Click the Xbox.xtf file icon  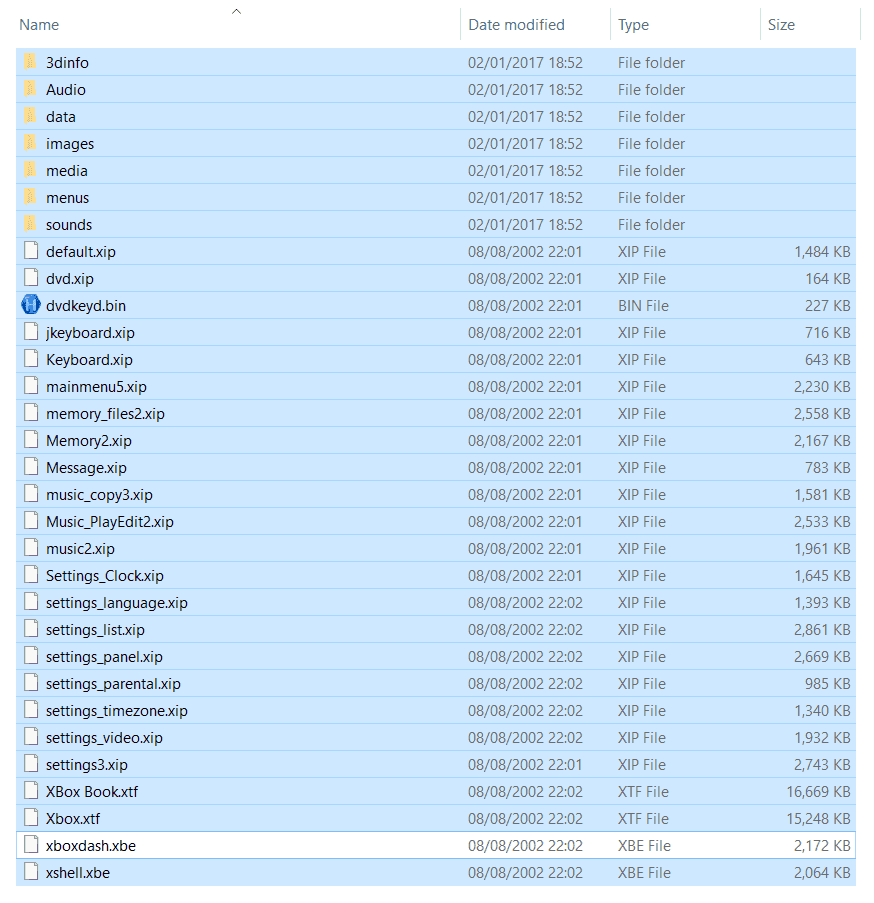(31, 818)
